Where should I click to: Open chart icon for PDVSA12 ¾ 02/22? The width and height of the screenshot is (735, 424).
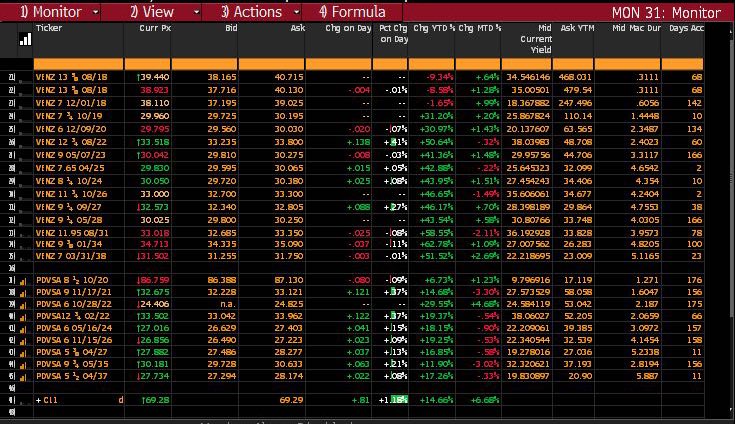click(x=22, y=317)
